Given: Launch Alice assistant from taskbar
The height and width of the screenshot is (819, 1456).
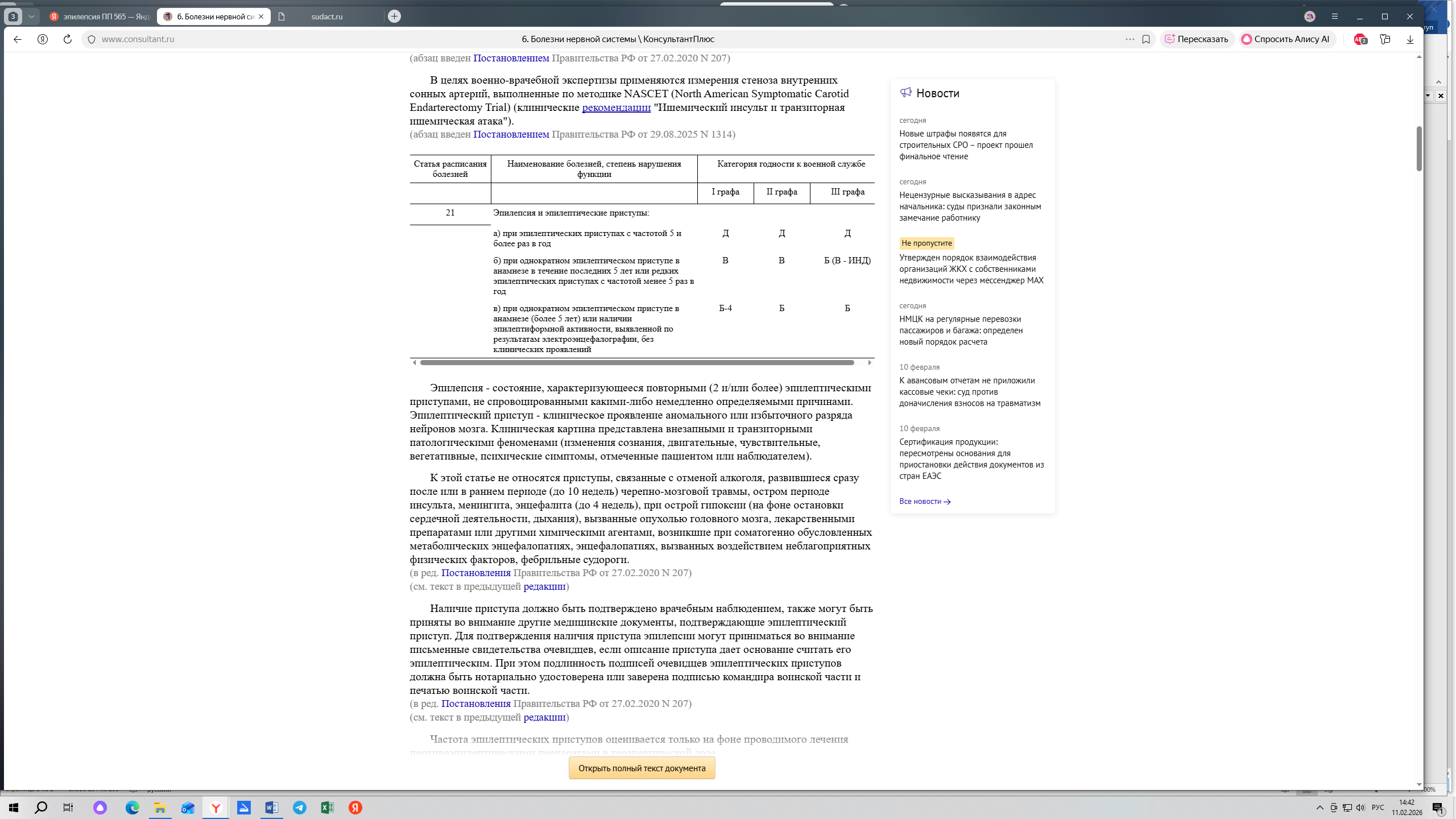Looking at the screenshot, I should click(100, 808).
